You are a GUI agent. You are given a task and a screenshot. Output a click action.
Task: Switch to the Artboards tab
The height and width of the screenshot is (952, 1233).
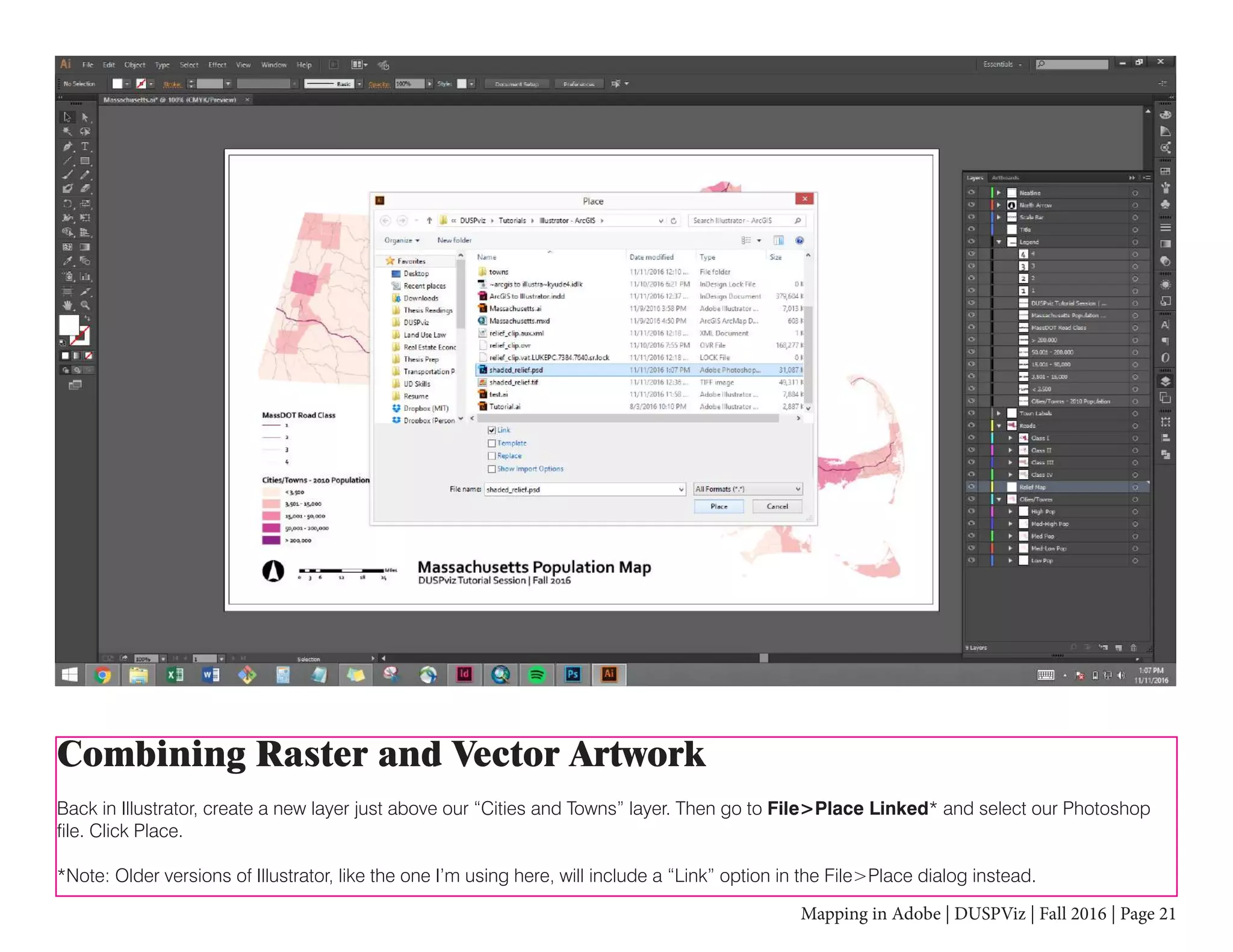pos(1005,178)
